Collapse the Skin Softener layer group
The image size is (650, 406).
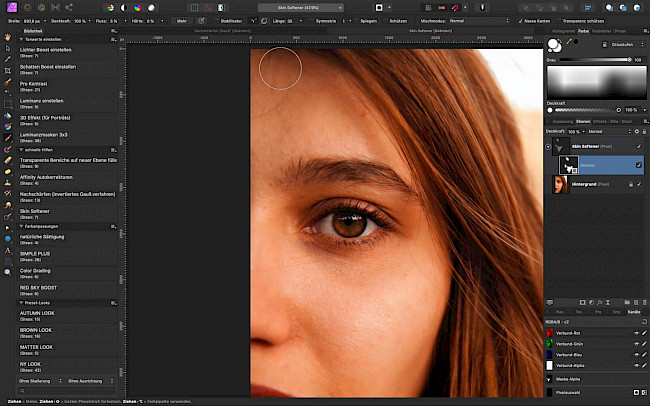pyautogui.click(x=549, y=146)
